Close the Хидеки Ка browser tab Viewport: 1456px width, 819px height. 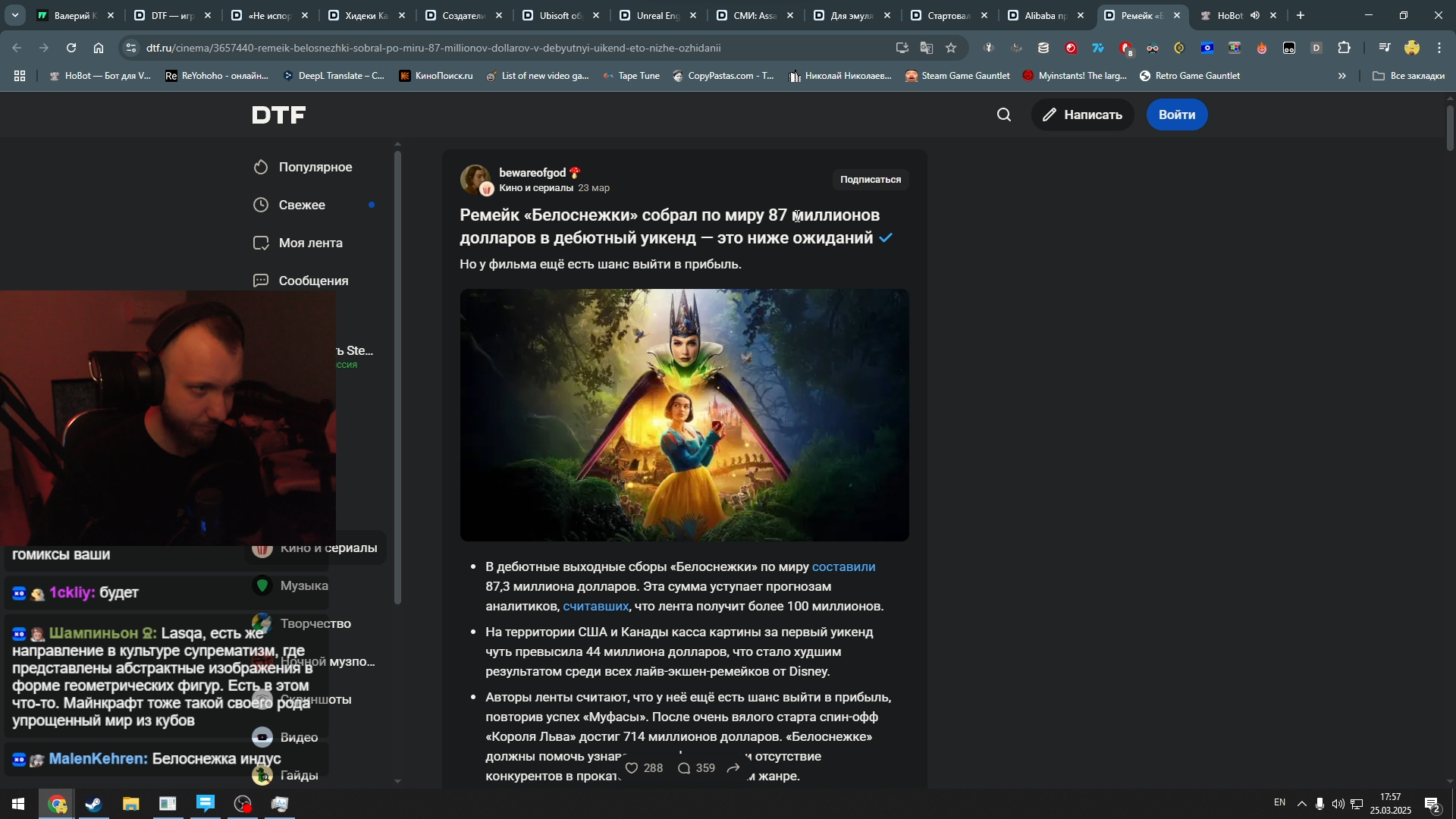point(402,15)
